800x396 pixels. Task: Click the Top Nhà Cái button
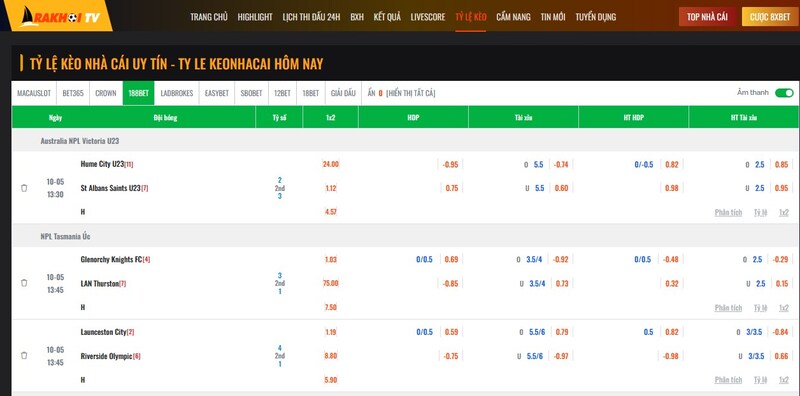707,17
